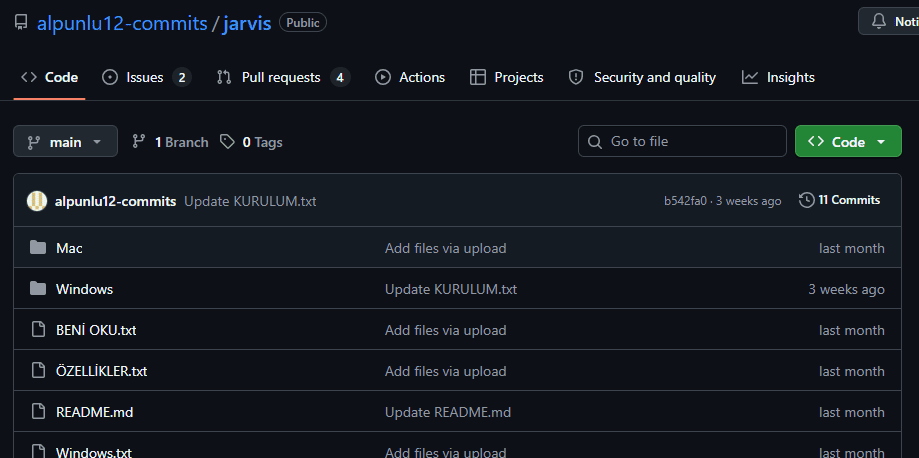Open the jarvis repository link
This screenshot has height=458, width=919.
click(x=247, y=23)
